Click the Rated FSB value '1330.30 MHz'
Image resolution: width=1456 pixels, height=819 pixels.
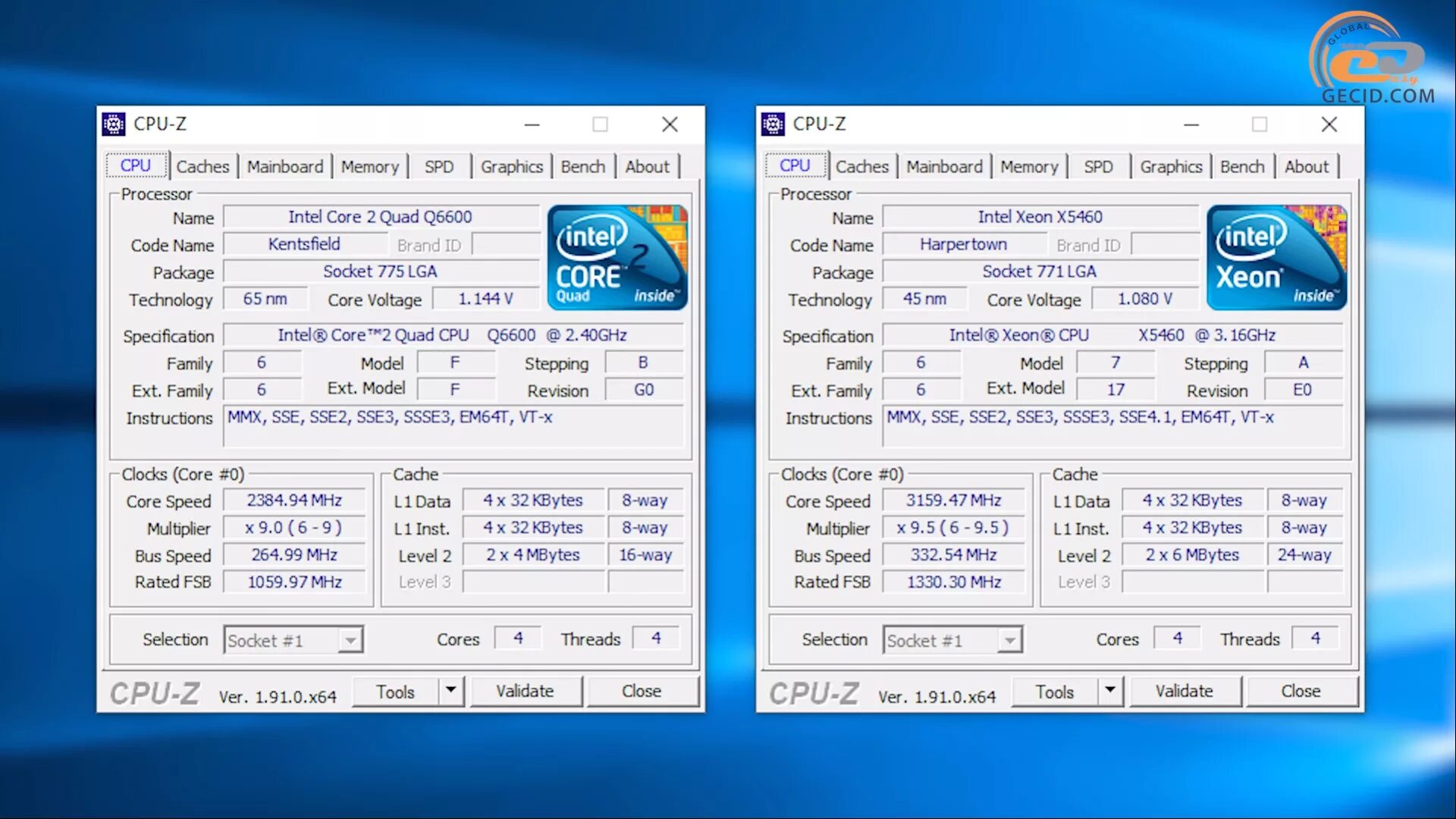(x=954, y=582)
